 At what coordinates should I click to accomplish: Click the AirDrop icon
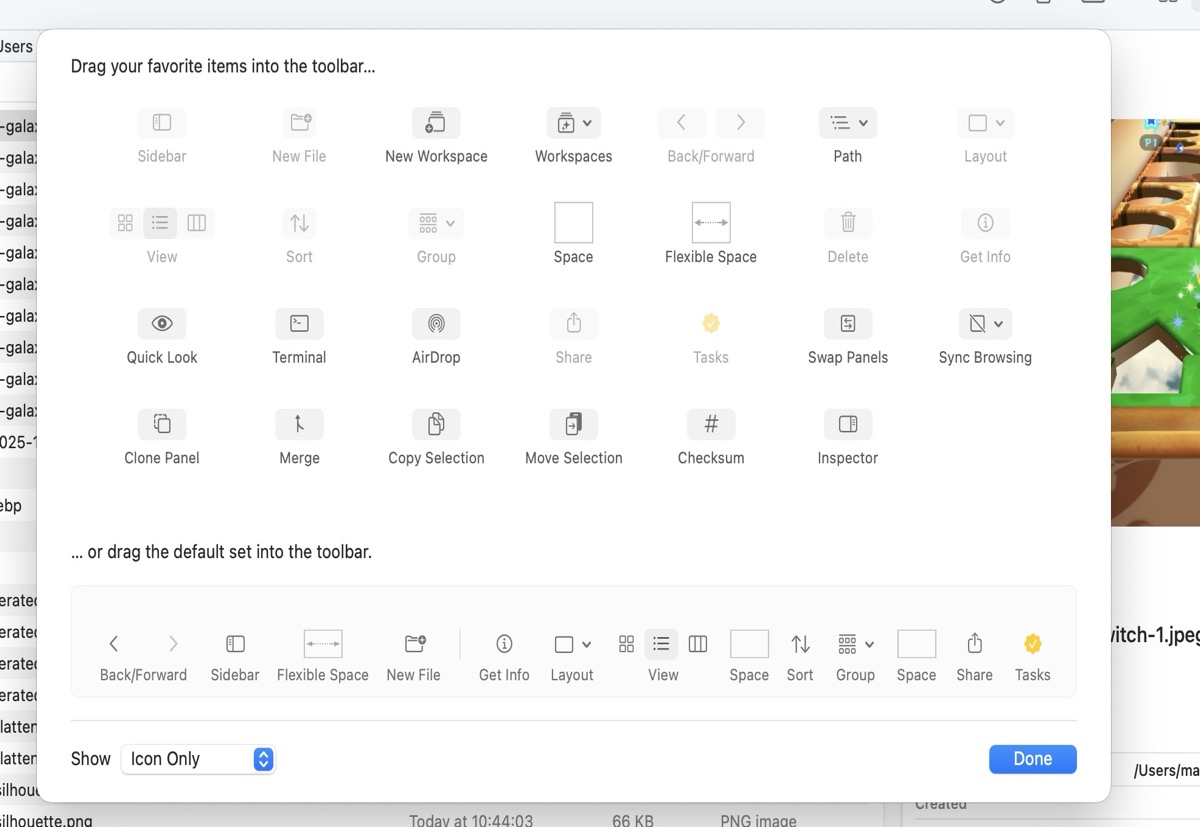(x=436, y=324)
